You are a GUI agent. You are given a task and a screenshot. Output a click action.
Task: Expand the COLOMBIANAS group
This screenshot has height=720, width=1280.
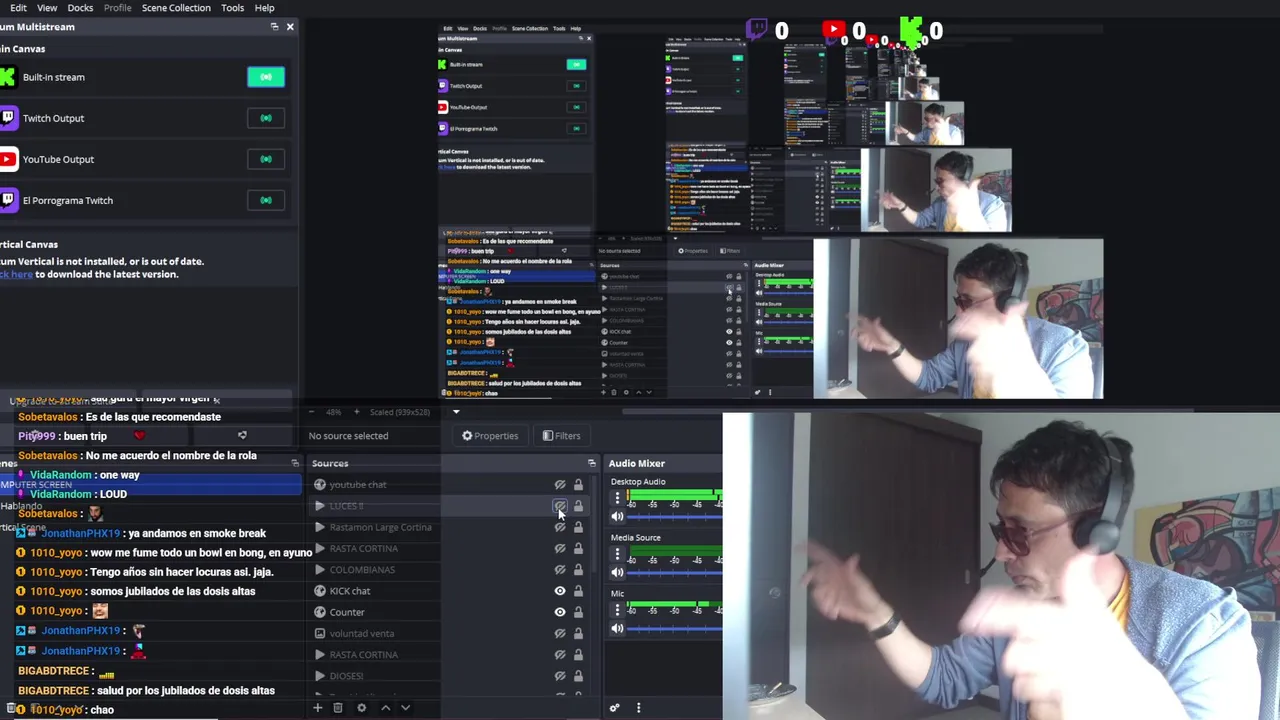(320, 570)
